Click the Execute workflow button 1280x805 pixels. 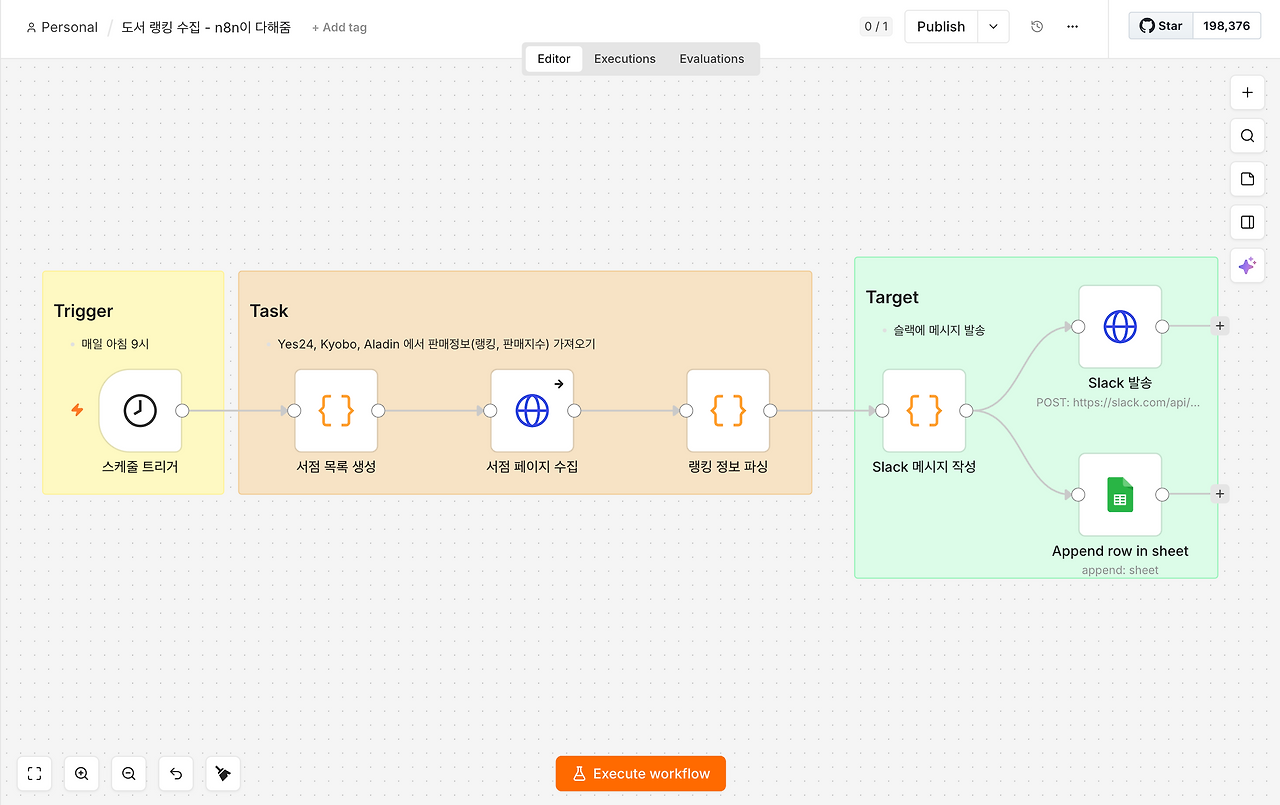641,774
